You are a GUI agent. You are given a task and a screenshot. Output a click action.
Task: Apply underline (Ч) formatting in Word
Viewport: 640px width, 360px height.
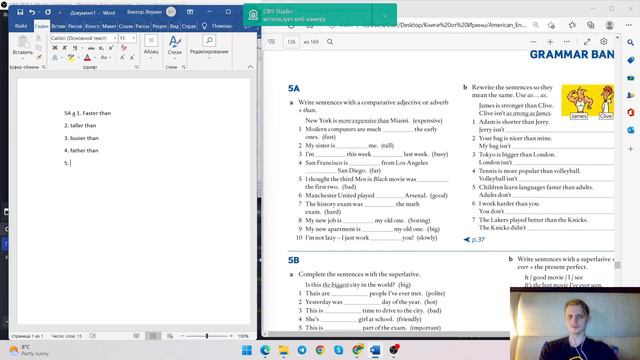click(x=74, y=48)
